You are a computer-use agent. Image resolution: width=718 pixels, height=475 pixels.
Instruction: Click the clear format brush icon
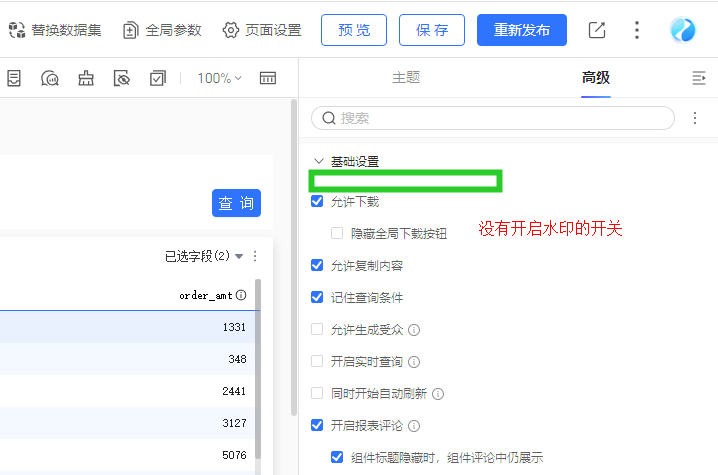pos(86,78)
